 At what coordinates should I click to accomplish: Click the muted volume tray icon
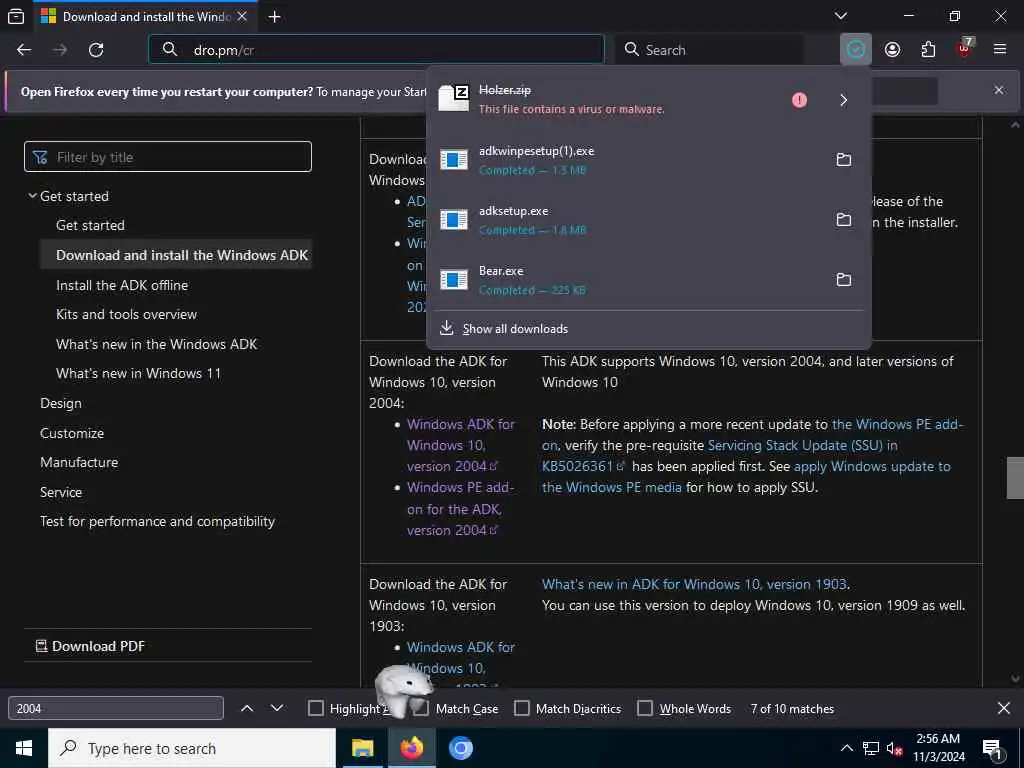click(x=893, y=749)
